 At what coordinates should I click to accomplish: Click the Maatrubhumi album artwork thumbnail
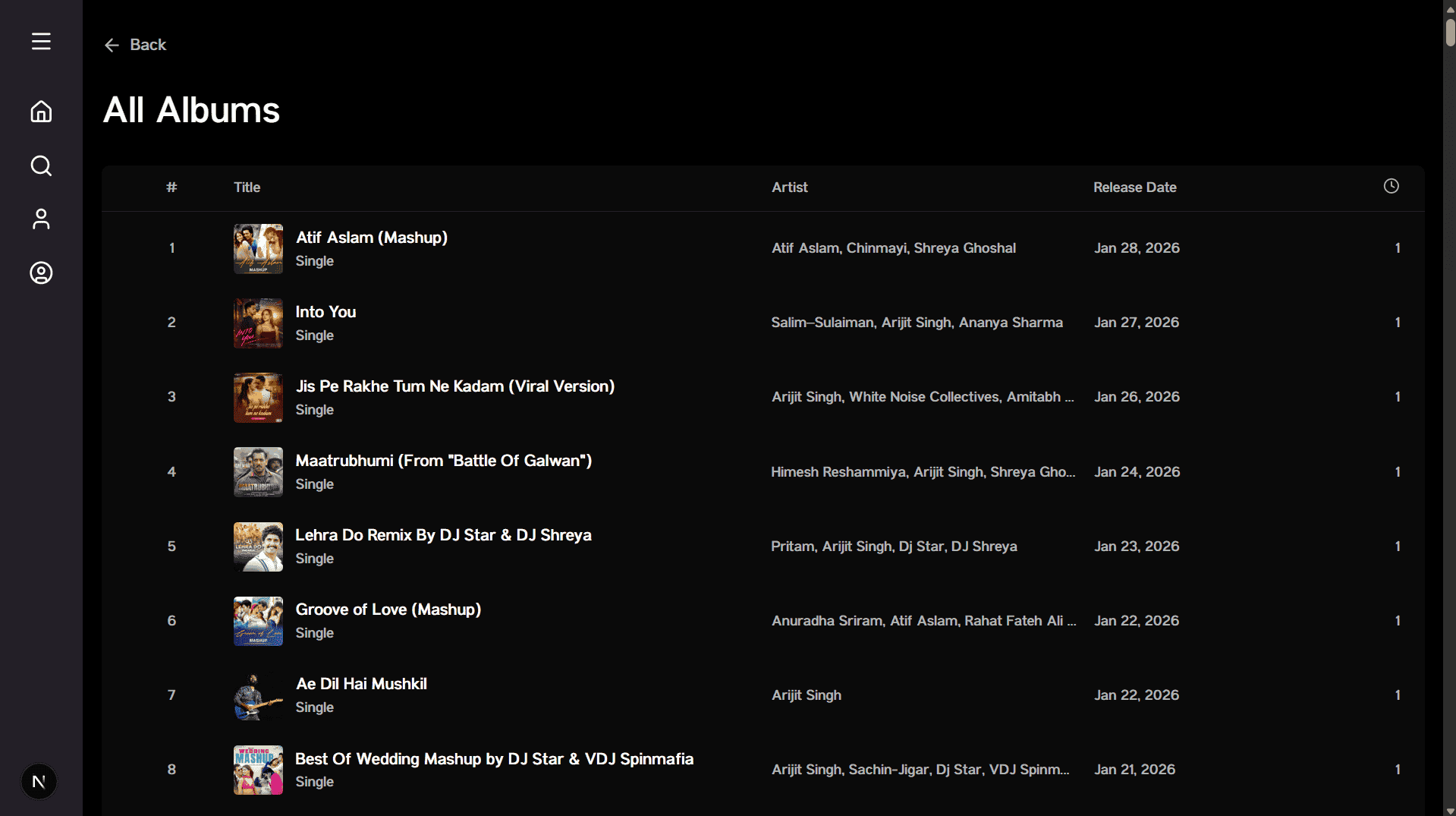tap(258, 472)
